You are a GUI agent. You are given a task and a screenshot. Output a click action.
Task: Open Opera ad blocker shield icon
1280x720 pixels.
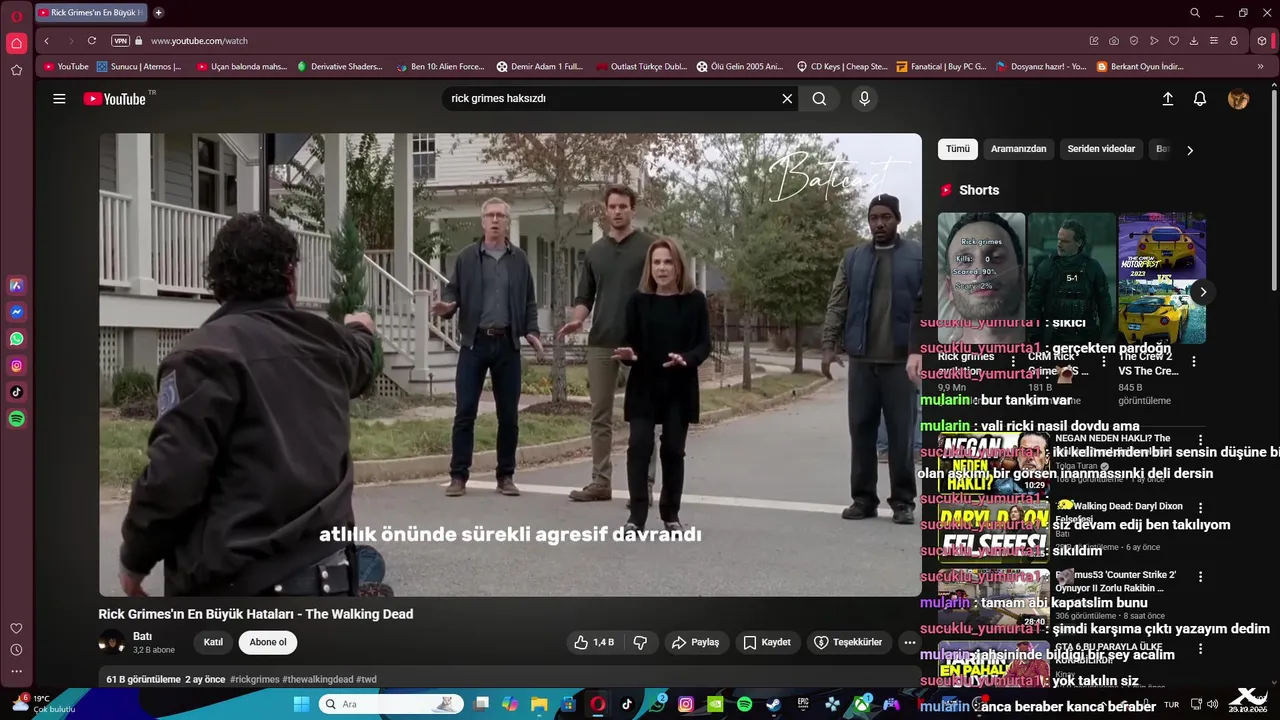tap(1134, 41)
